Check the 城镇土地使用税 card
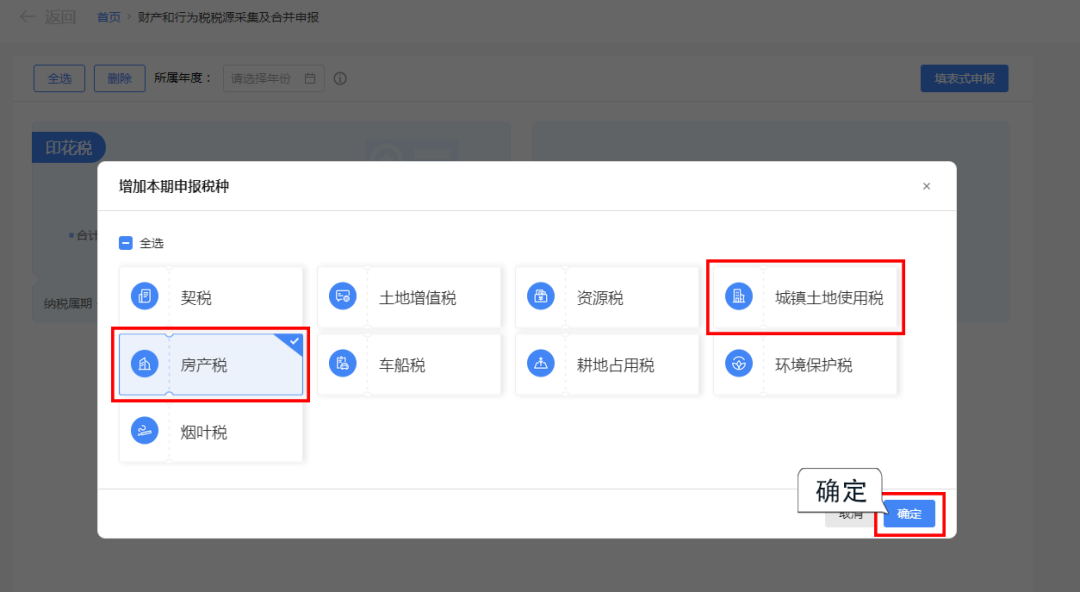 (x=805, y=297)
